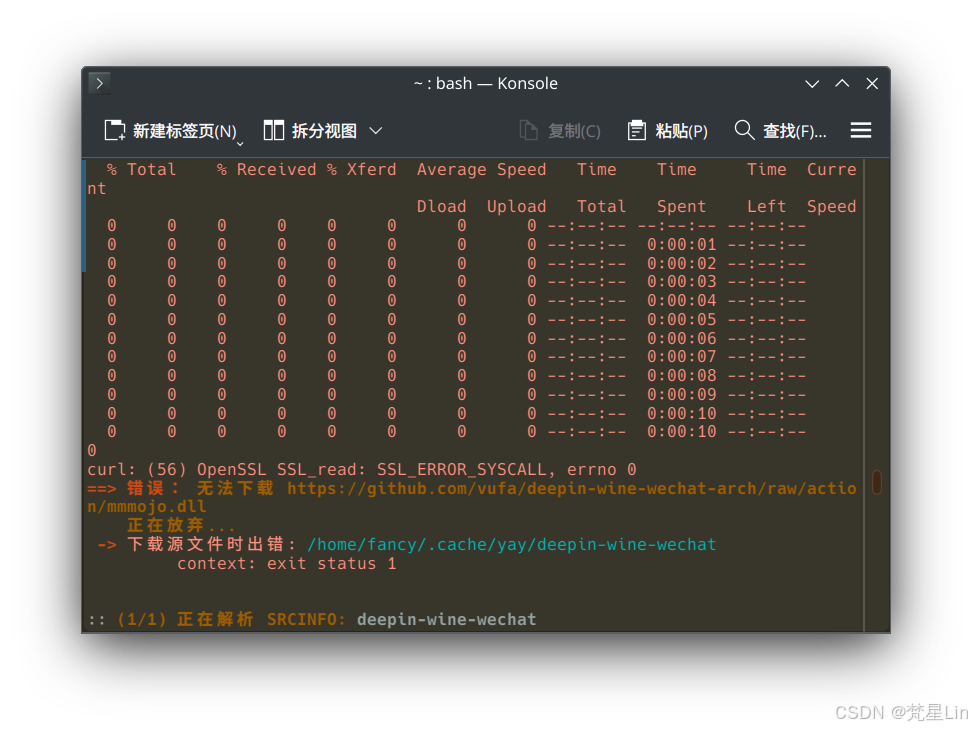Click the maximize arrow icon in title bar

click(x=842, y=83)
